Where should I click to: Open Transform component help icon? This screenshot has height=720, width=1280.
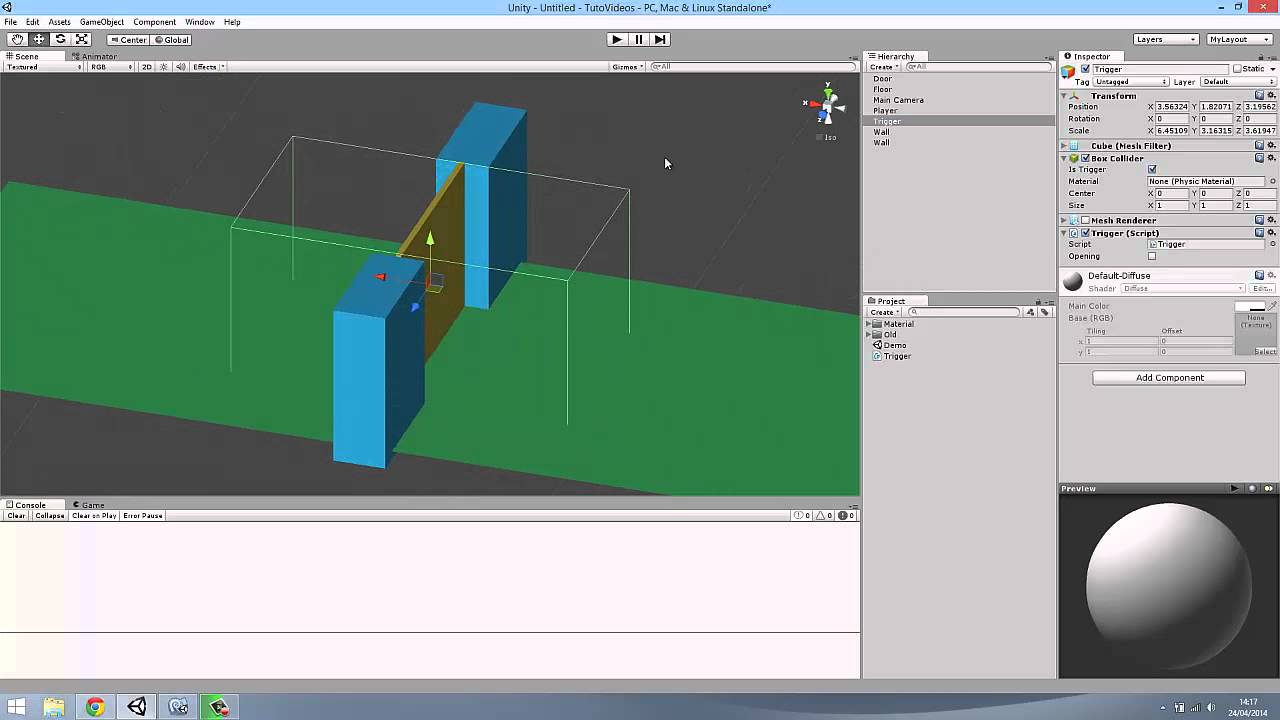(1259, 96)
